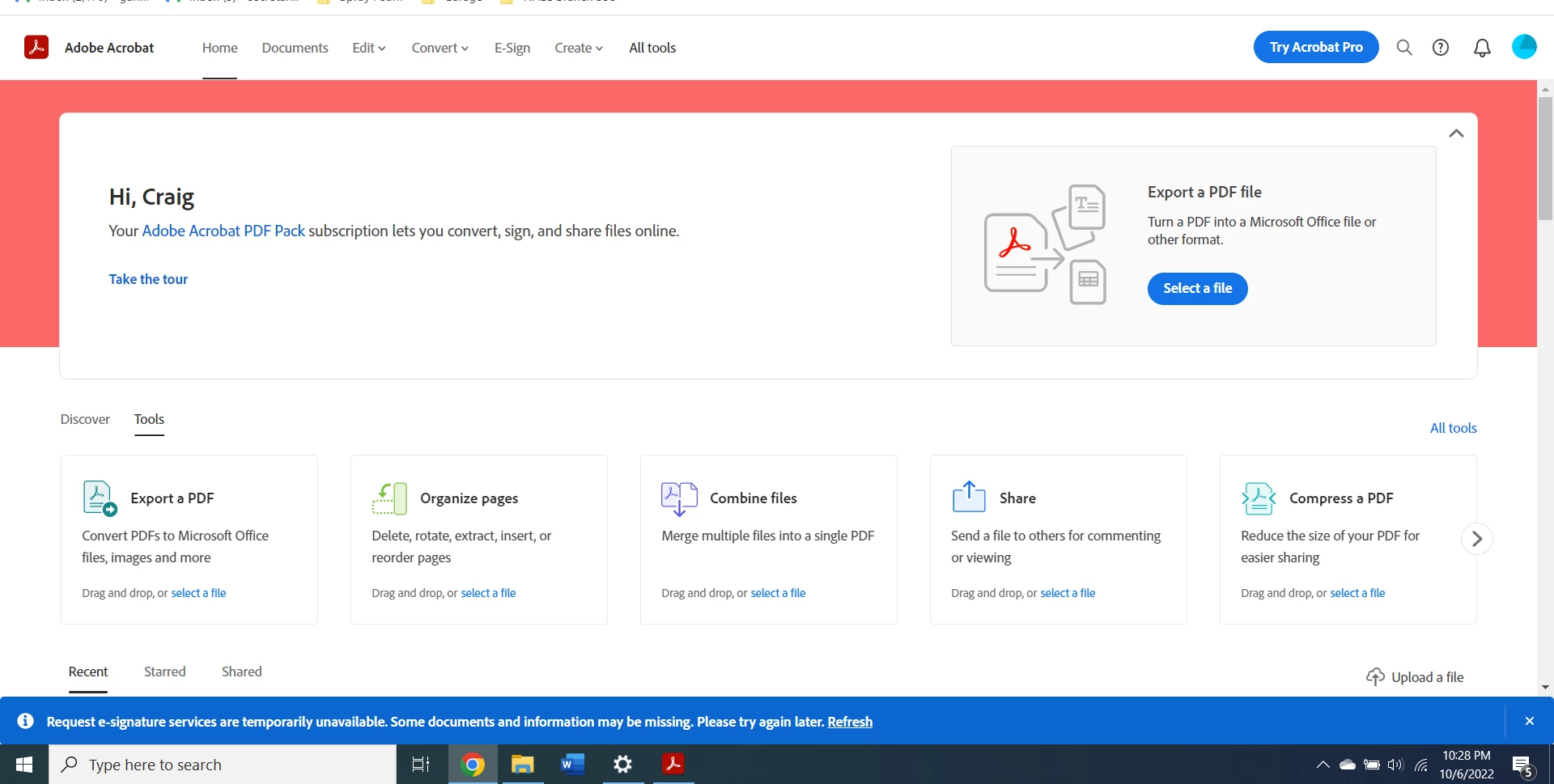Screen dimensions: 1554x784
Task: Click select a file under Compress a PDF
Action: coord(1357,593)
